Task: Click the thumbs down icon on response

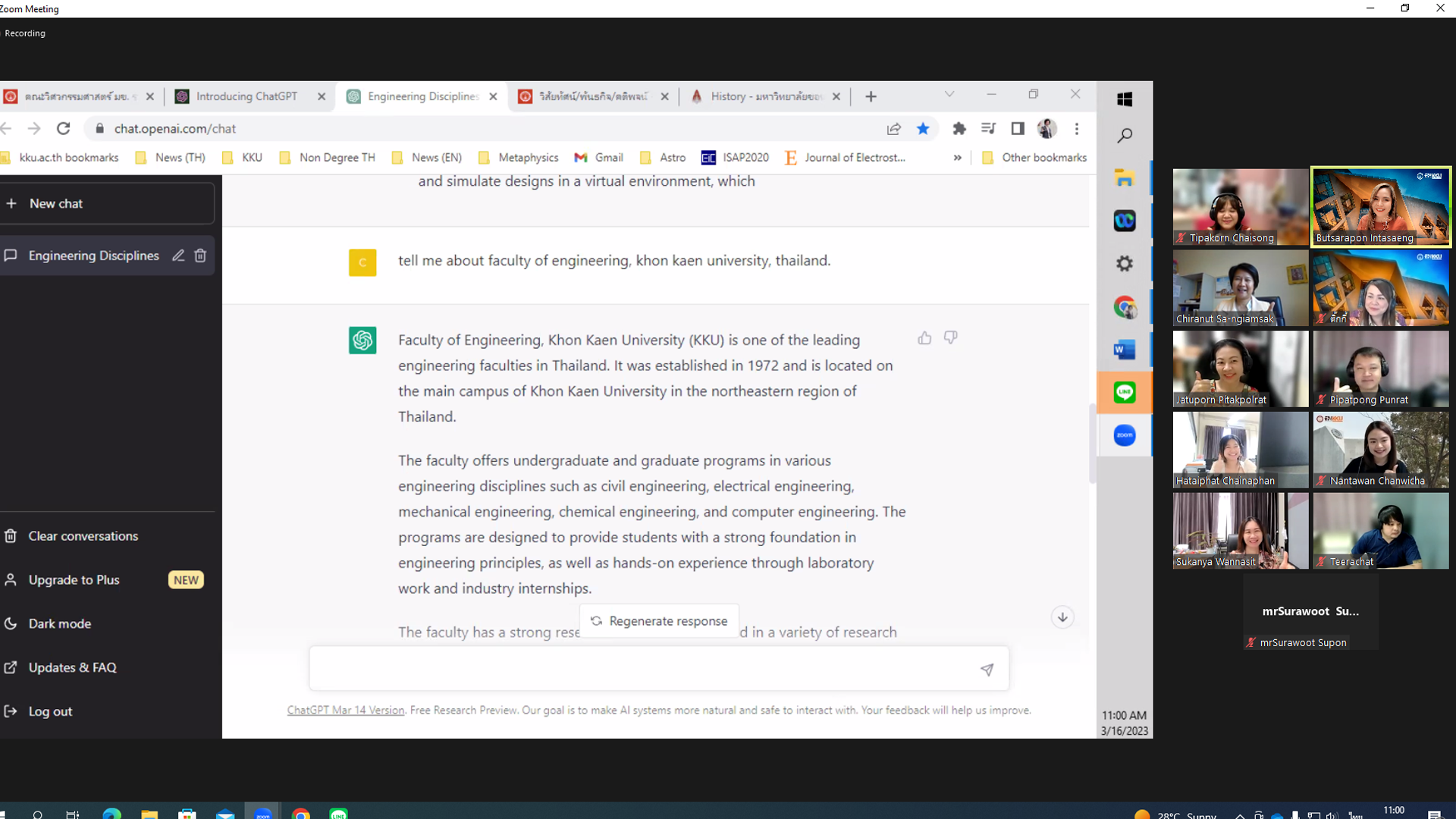Action: click(x=950, y=337)
